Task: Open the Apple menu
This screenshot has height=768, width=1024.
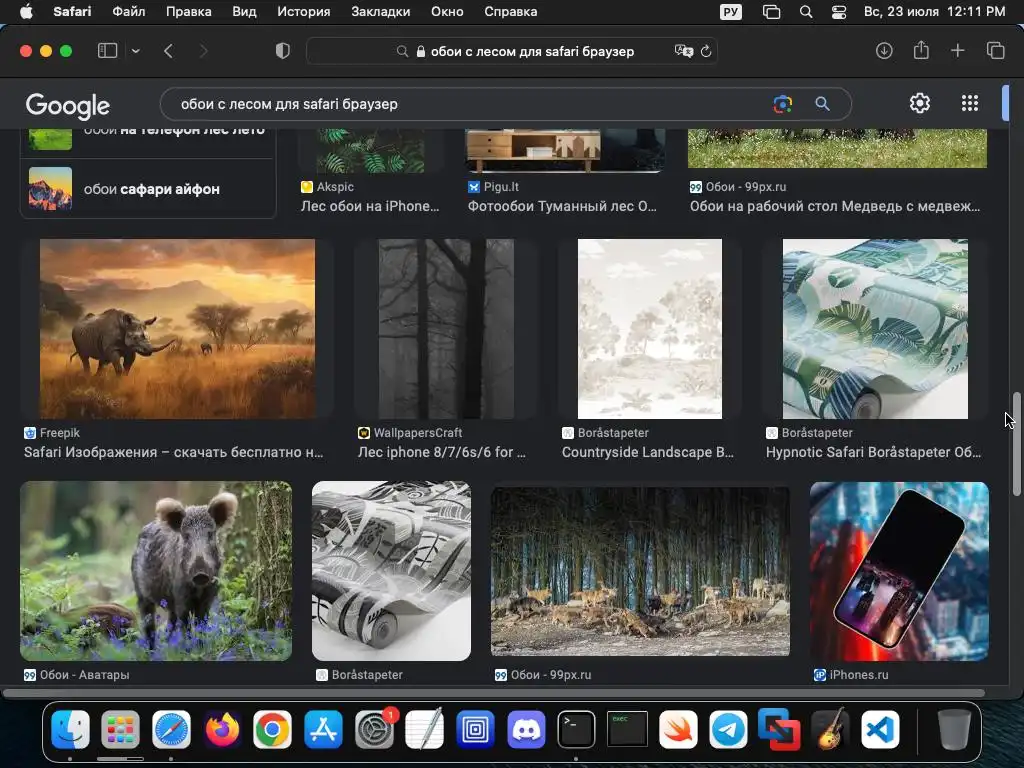Action: [26, 12]
